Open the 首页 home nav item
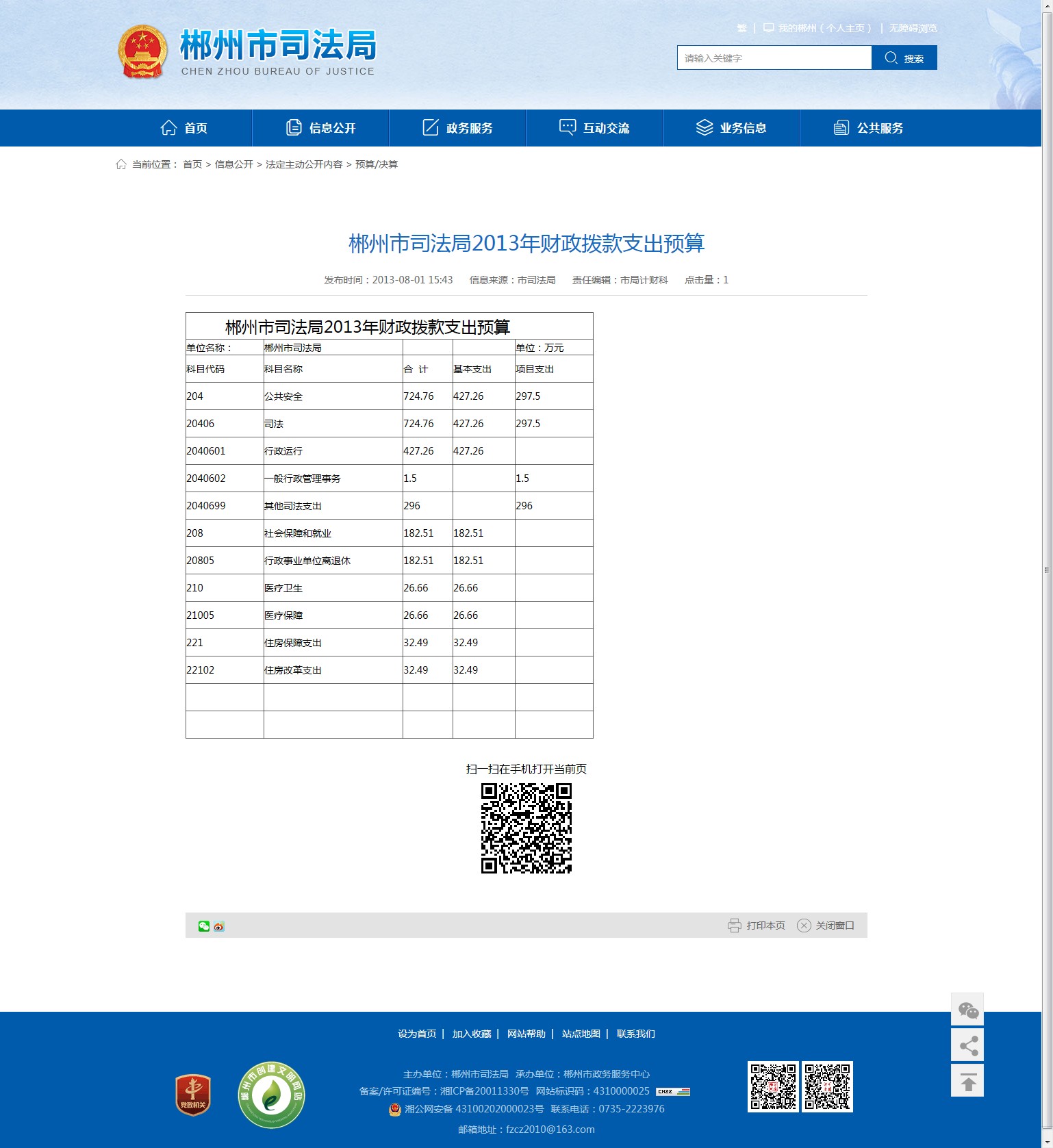 [x=184, y=128]
